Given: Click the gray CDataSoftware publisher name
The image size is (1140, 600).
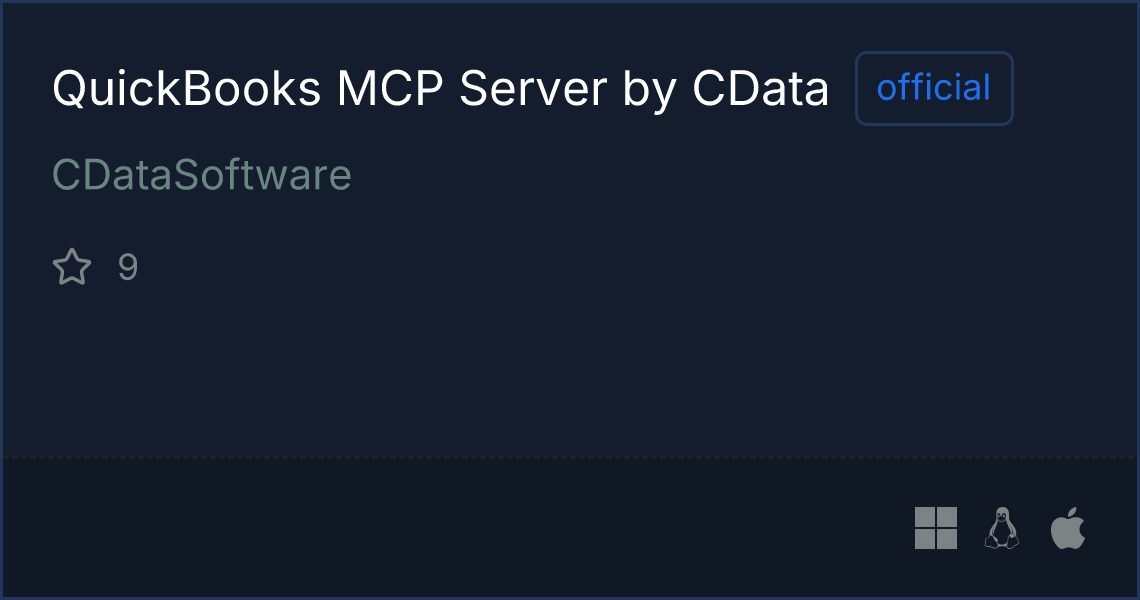Looking at the screenshot, I should coord(202,175).
